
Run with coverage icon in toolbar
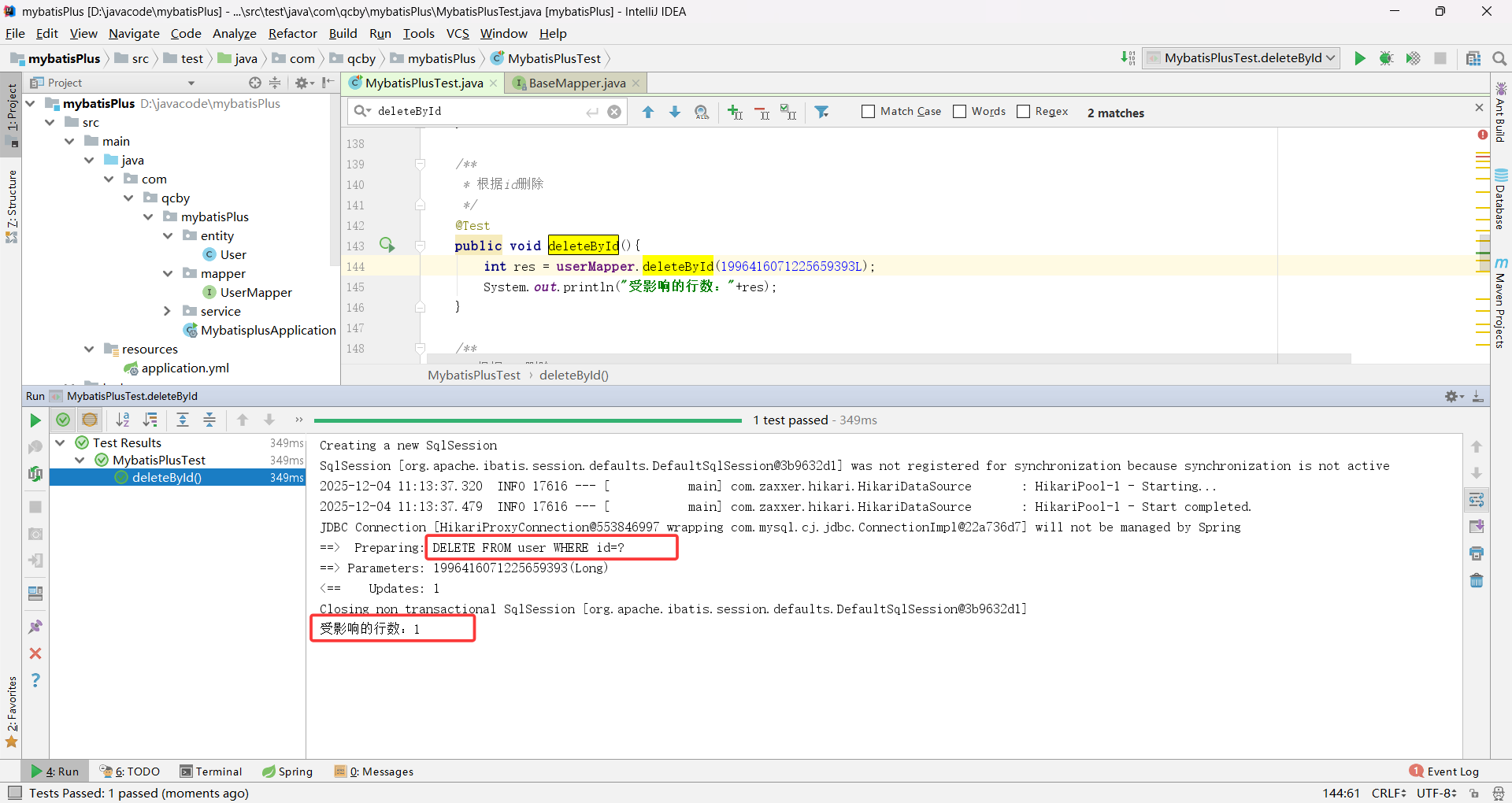coord(1414,58)
